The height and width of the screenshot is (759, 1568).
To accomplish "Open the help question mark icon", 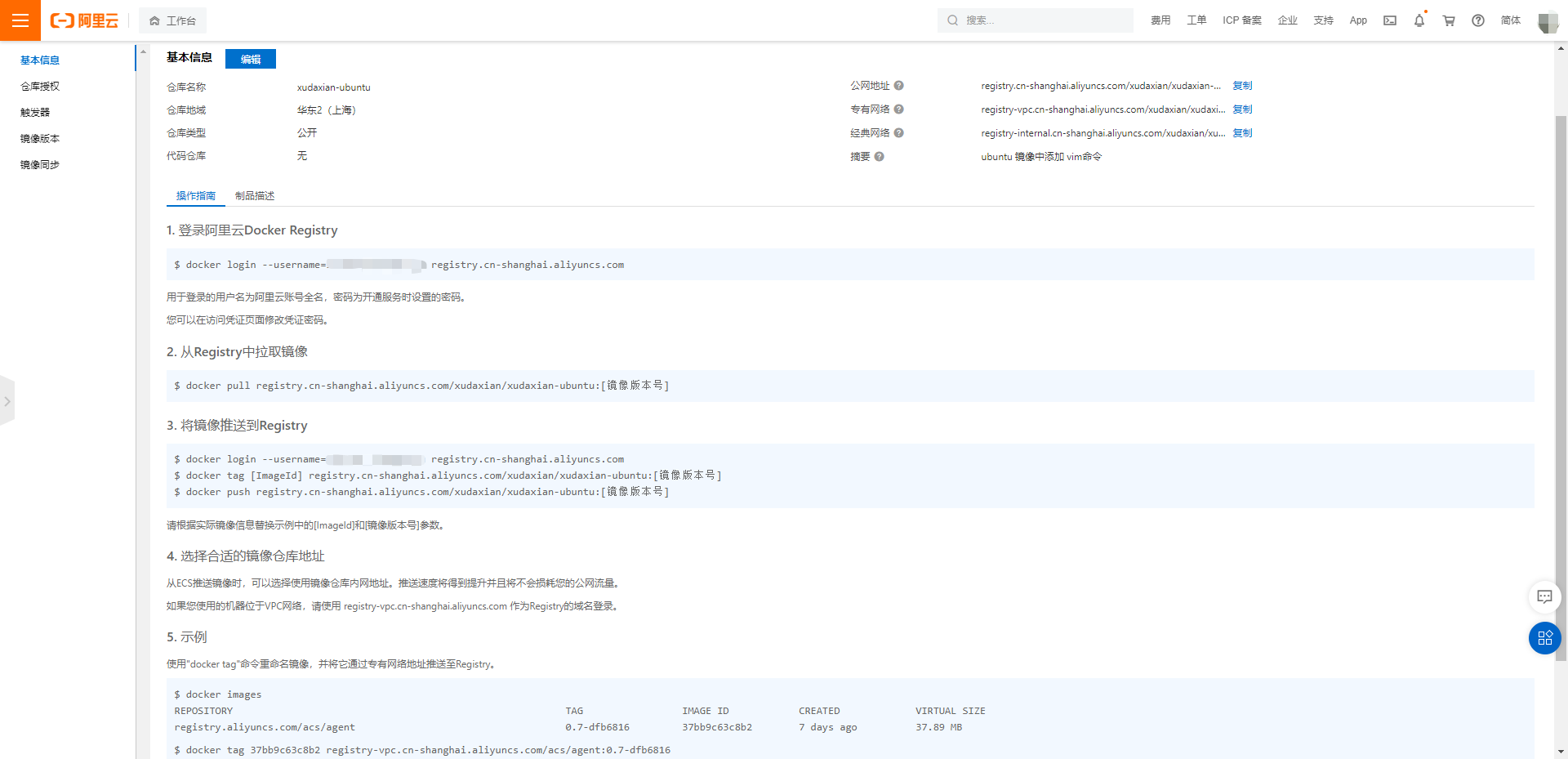I will pos(1478,20).
